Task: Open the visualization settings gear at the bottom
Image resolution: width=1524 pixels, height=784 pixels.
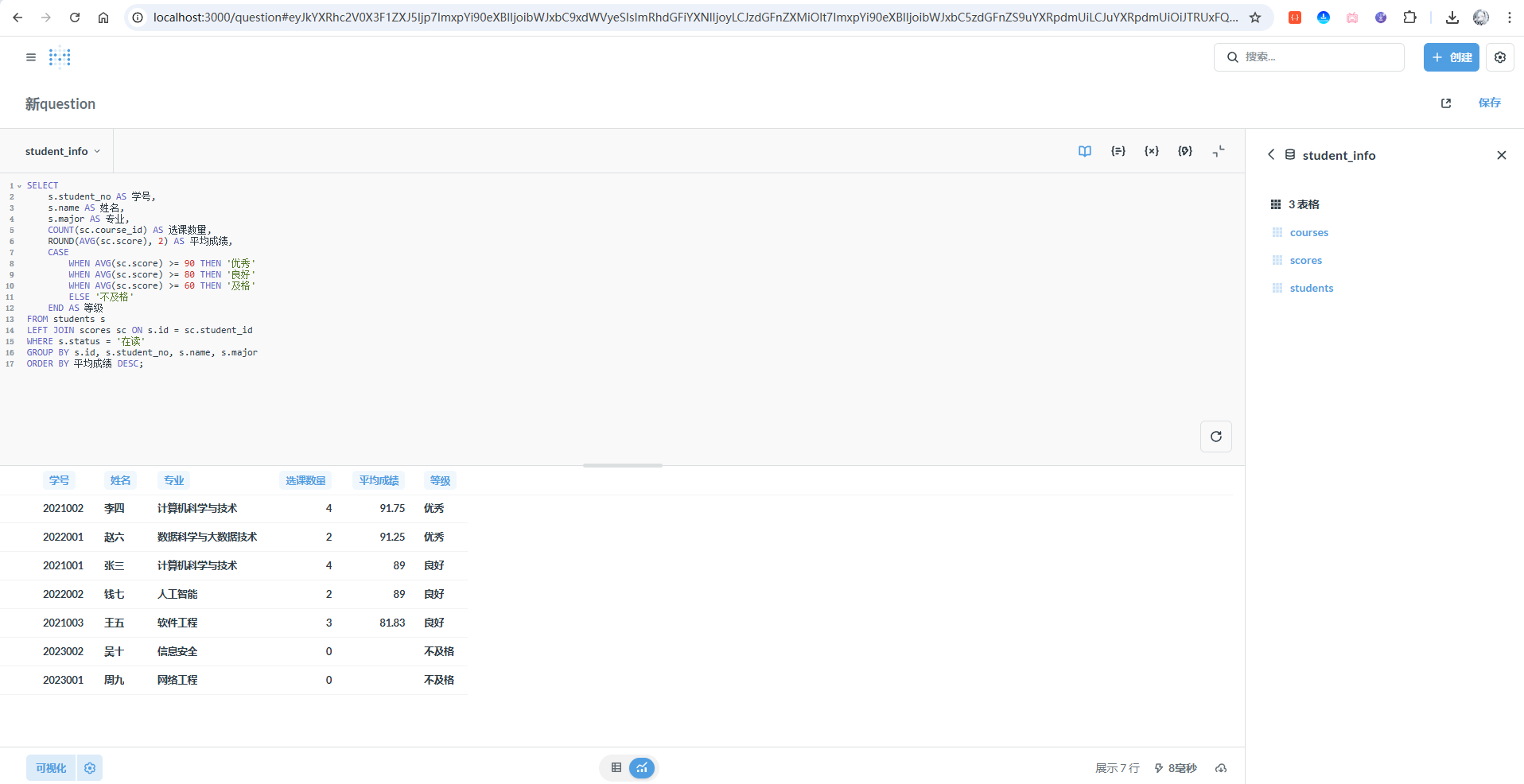Action: point(90,768)
